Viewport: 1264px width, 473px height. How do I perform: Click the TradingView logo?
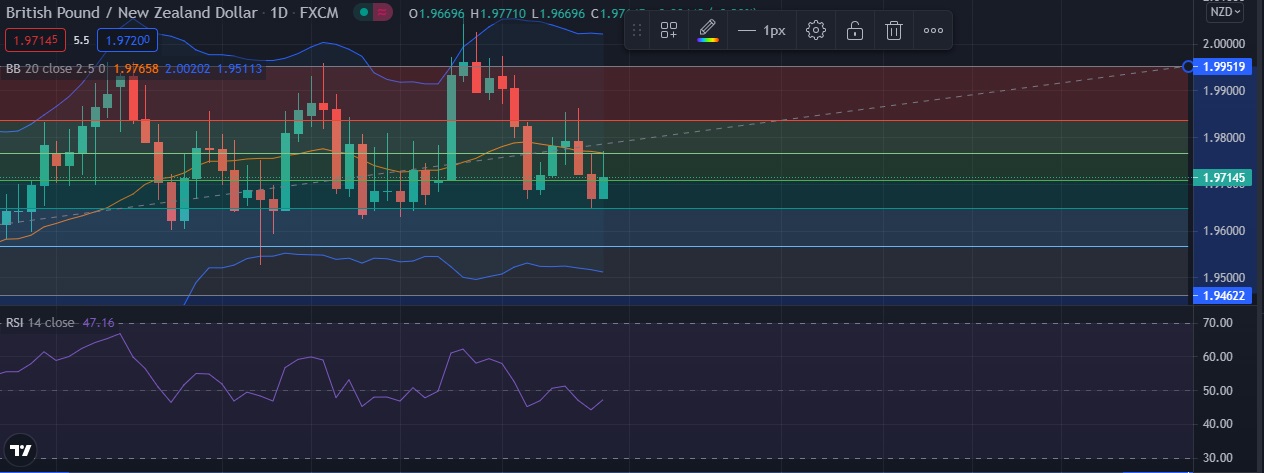(19, 449)
